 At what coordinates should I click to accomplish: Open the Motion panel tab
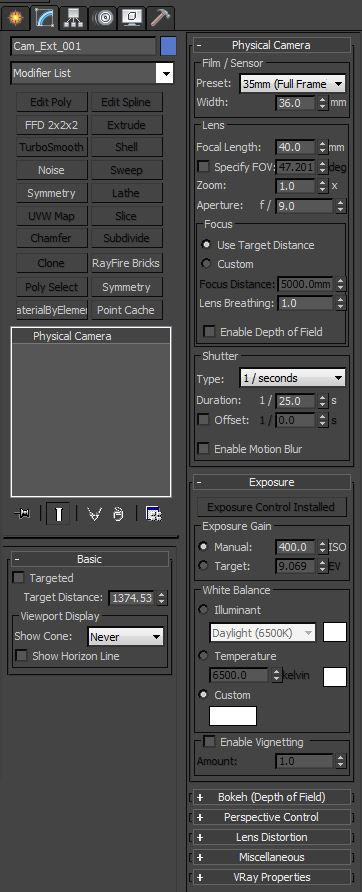coord(103,18)
